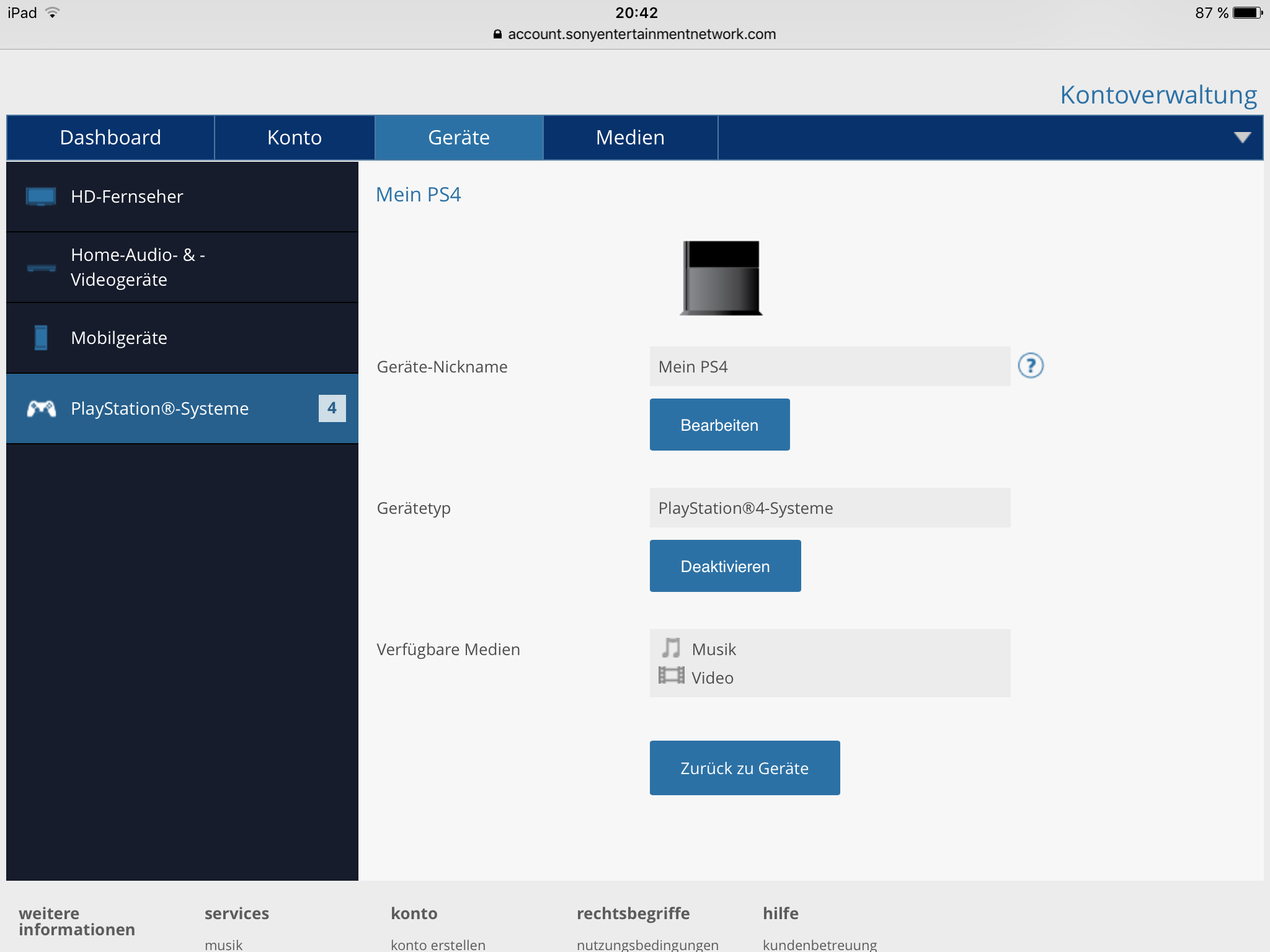Screen dimensions: 1270x952
Task: Tap the browser address bar URL
Action: [642, 34]
